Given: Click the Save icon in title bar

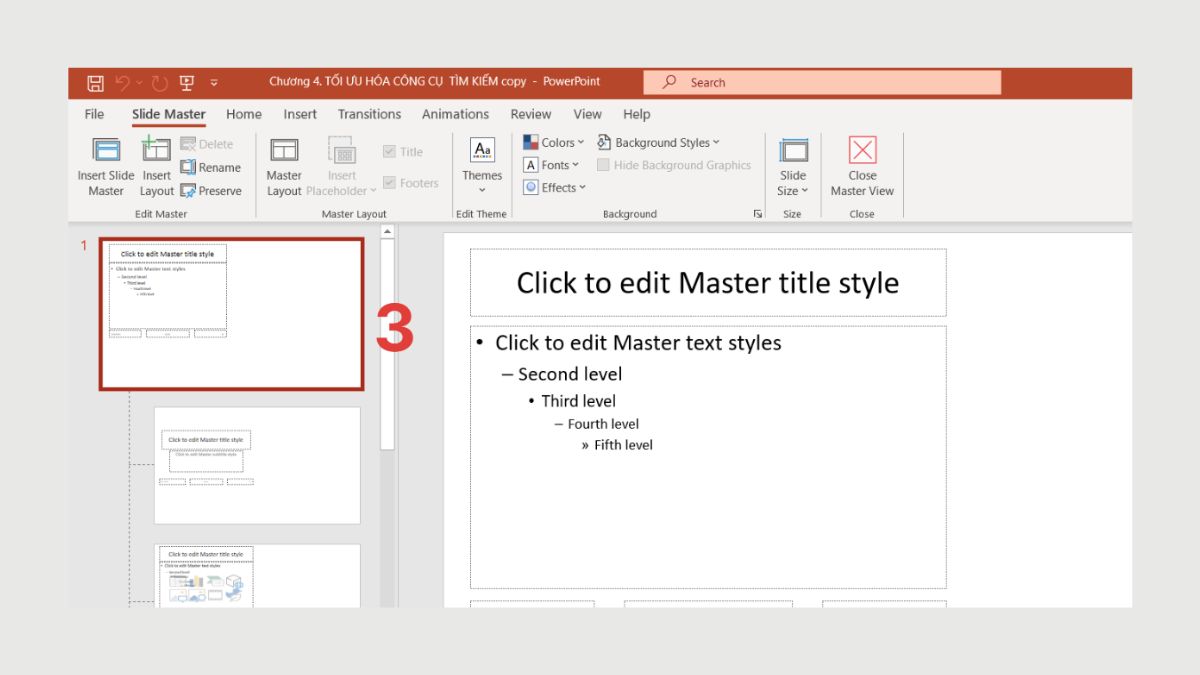Looking at the screenshot, I should pyautogui.click(x=95, y=83).
